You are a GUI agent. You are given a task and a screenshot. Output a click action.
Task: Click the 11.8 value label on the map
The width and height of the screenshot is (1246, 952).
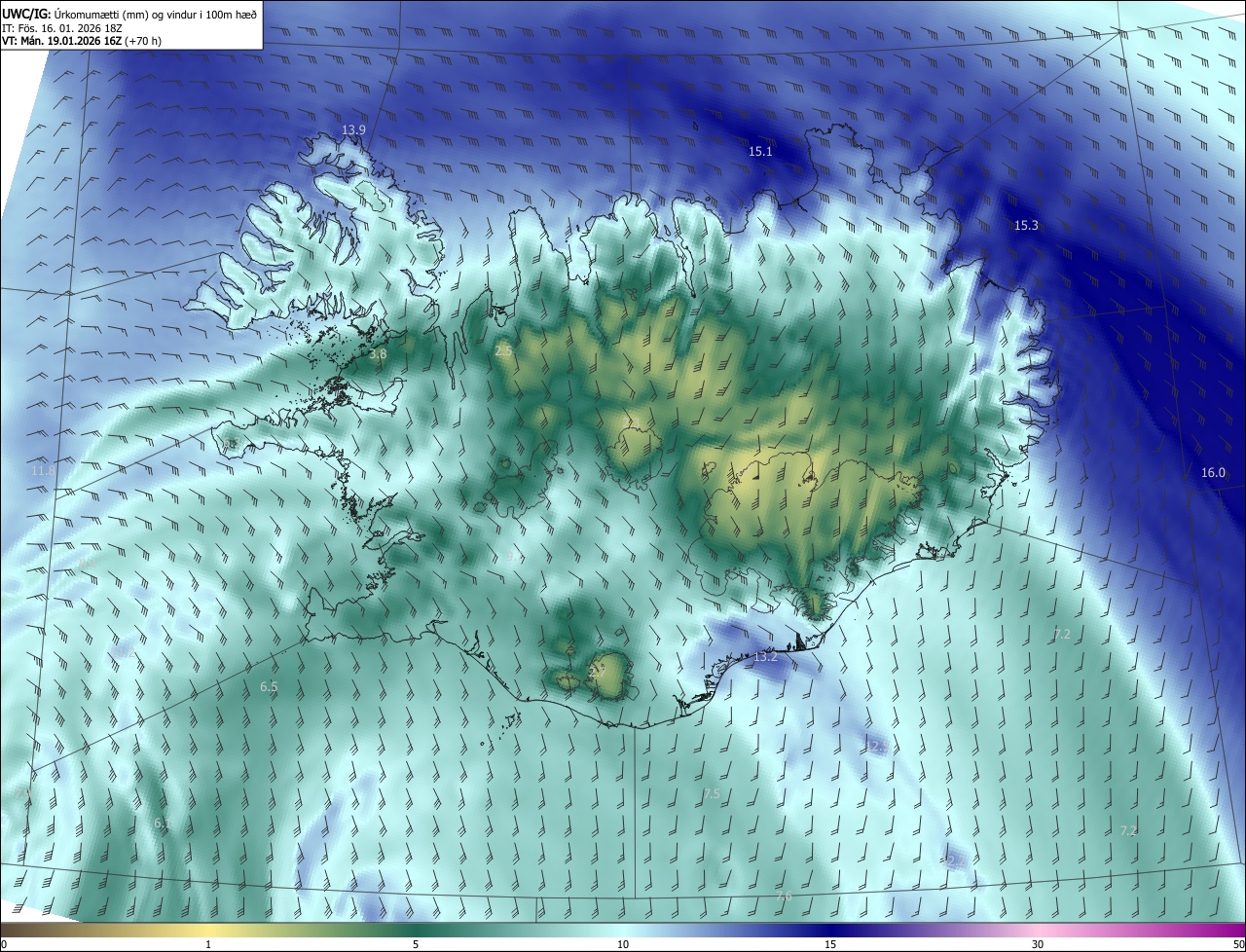[44, 470]
